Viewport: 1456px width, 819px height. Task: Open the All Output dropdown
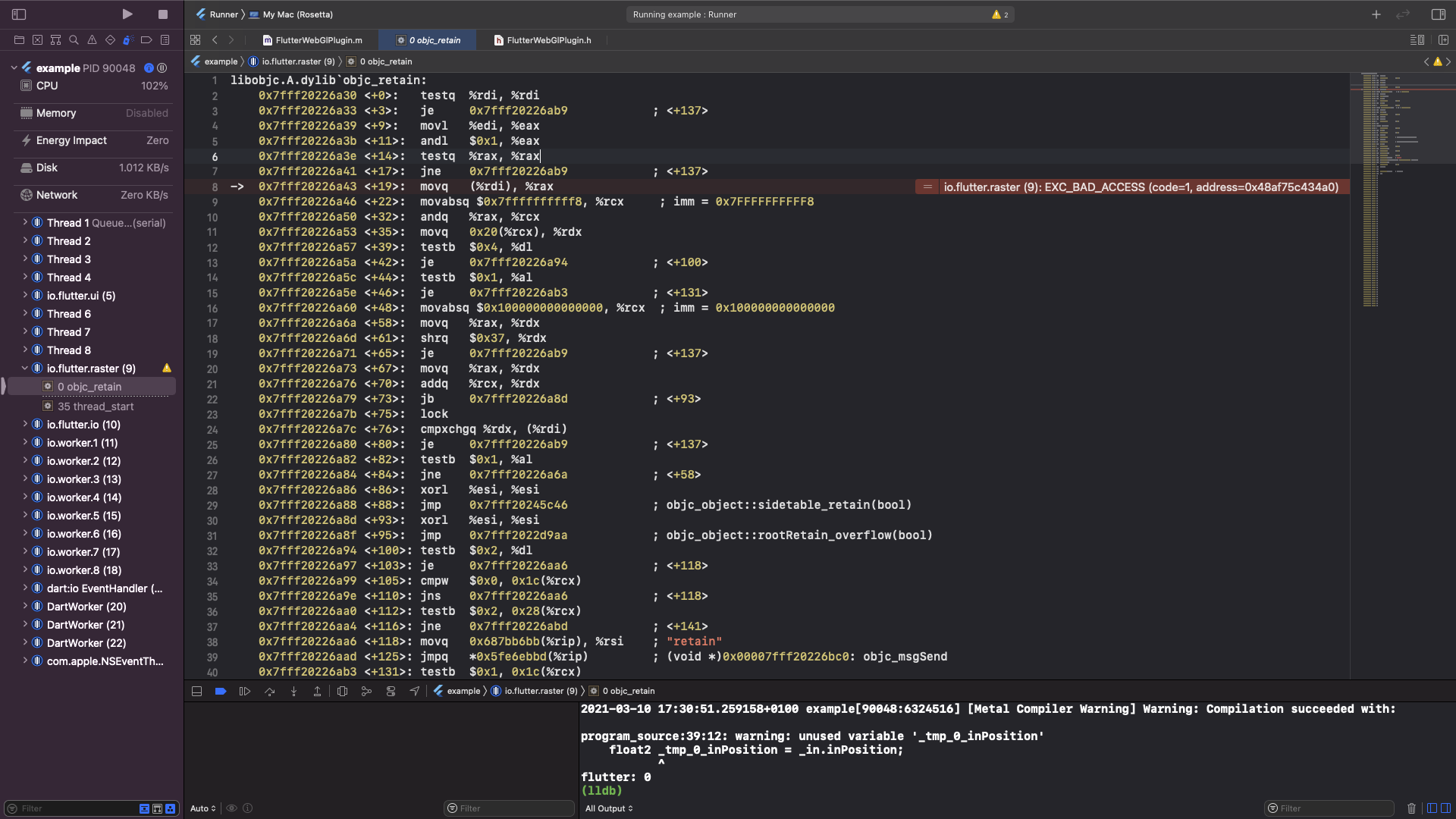607,808
